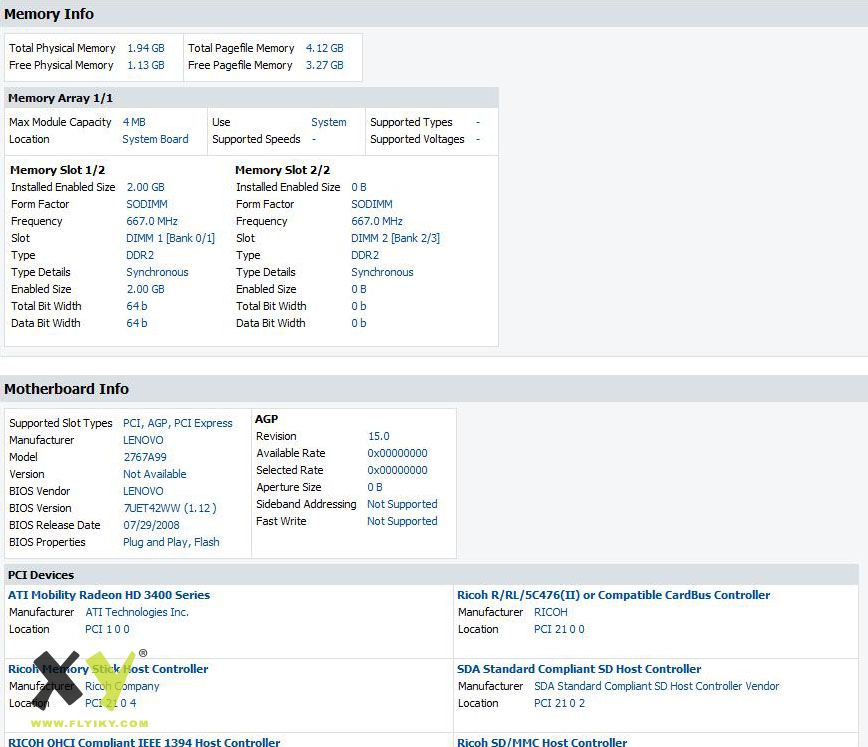Select Slot 2/2 Installed Enabled Size 0 B
The image size is (868, 747).
(x=359, y=187)
